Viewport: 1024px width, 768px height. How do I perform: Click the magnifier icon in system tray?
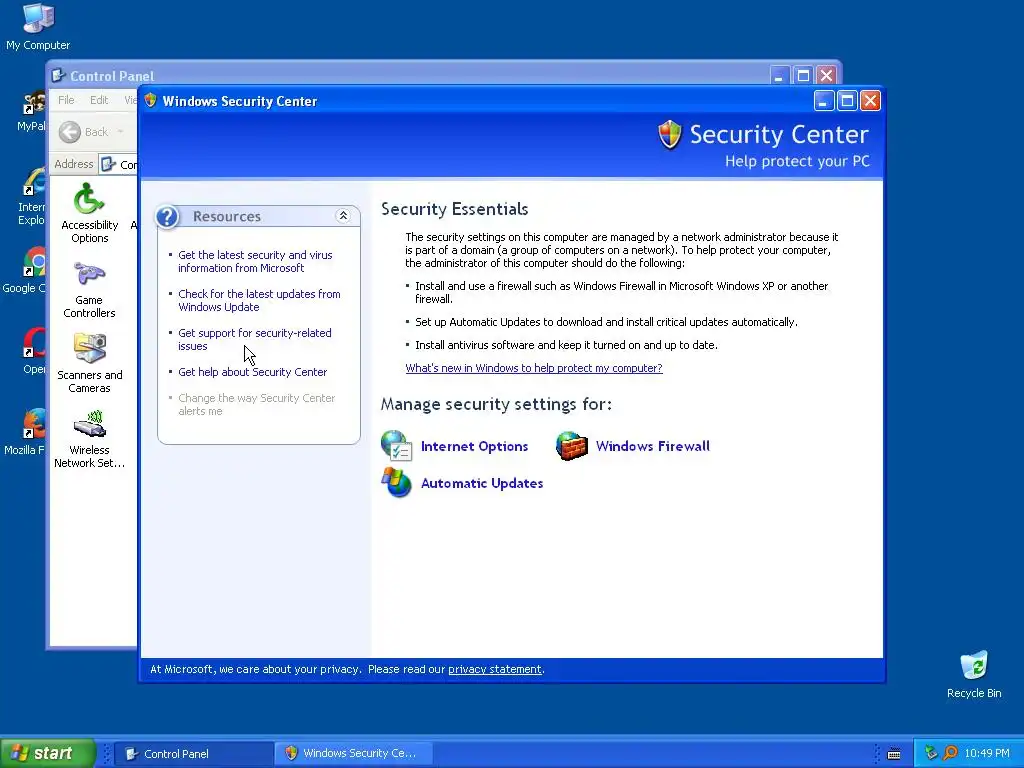coord(950,753)
